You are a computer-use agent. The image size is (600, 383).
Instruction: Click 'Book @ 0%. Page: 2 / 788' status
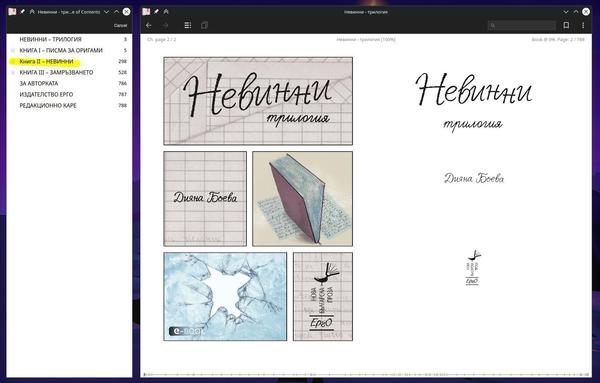[x=558, y=39]
